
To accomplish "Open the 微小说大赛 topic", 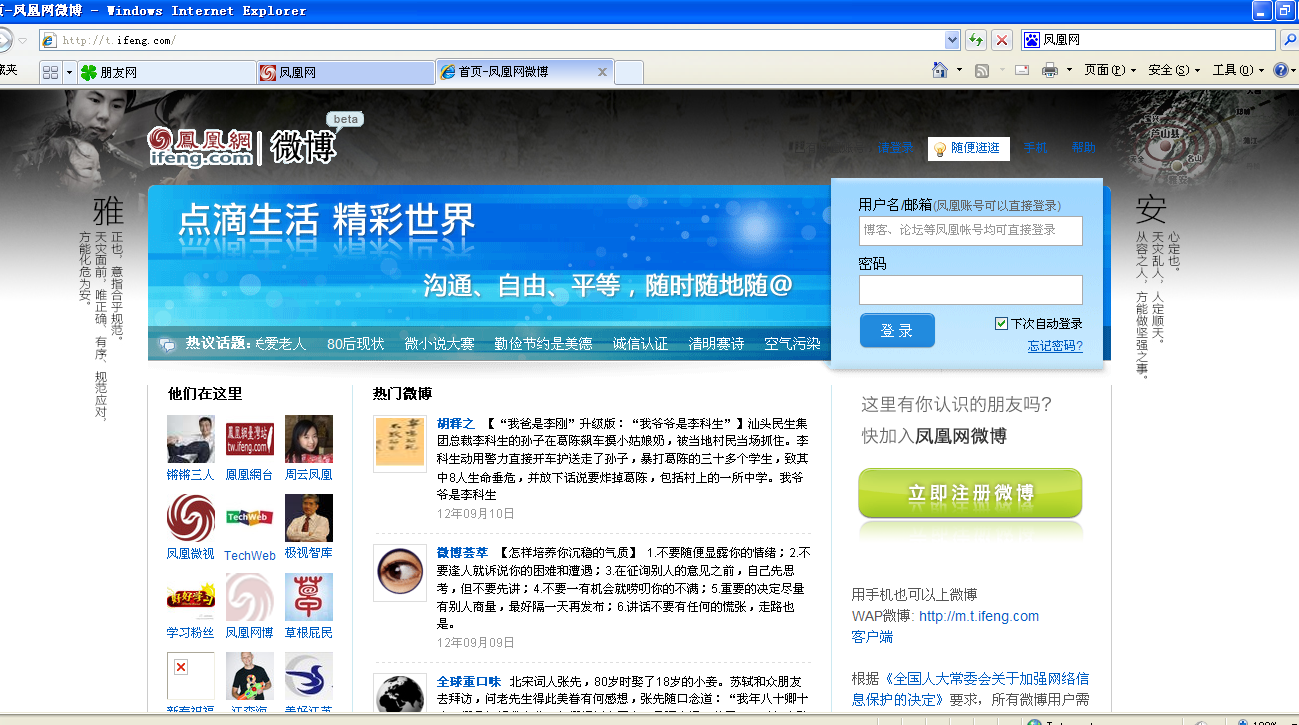I will point(439,344).
